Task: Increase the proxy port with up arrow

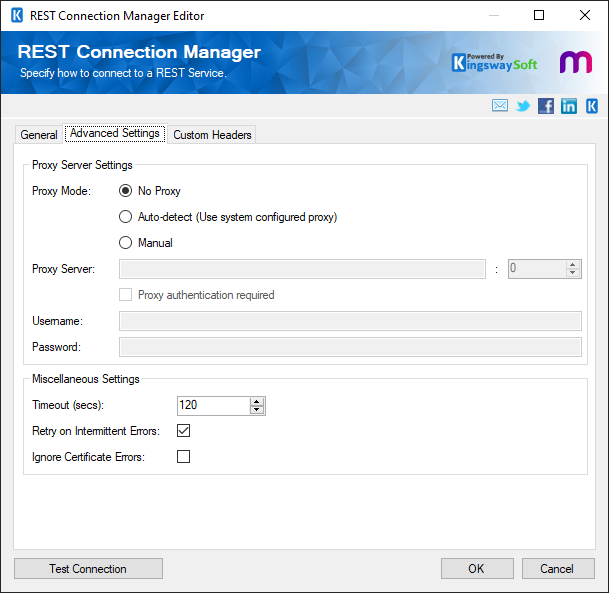Action: tap(572, 265)
